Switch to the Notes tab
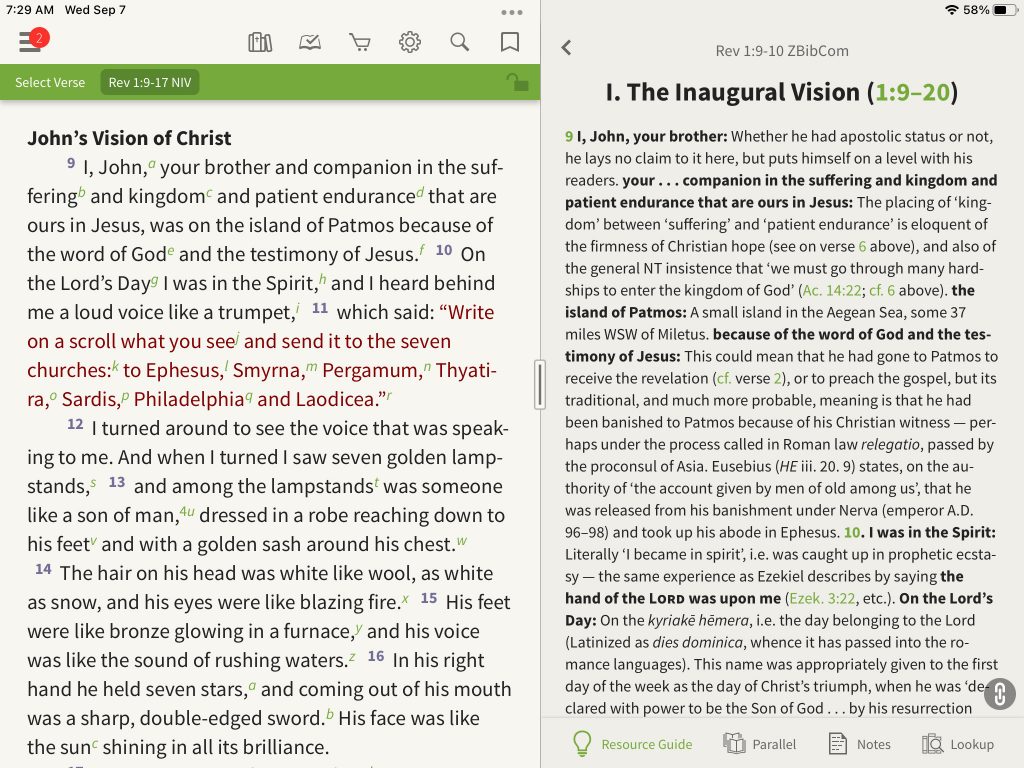 [x=859, y=744]
